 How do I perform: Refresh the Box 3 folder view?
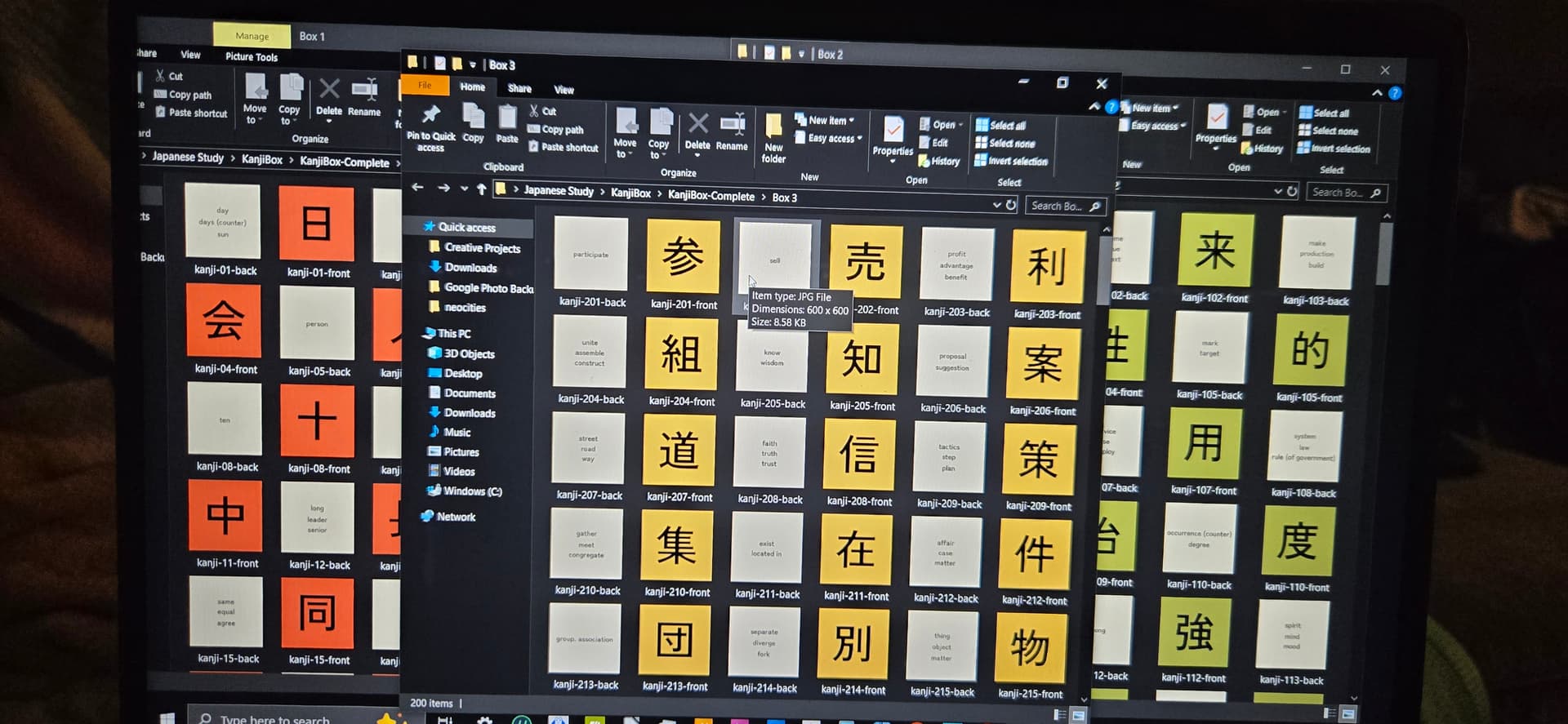1011,205
